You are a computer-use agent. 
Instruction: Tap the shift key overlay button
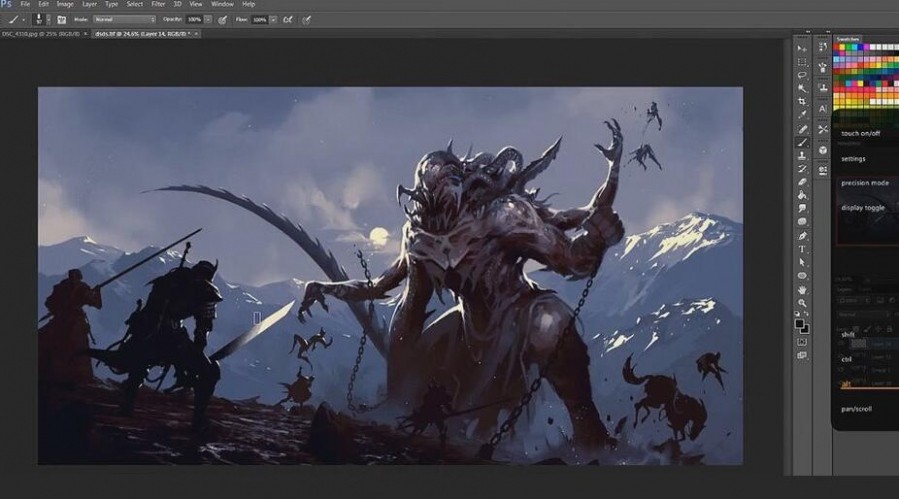tap(848, 334)
